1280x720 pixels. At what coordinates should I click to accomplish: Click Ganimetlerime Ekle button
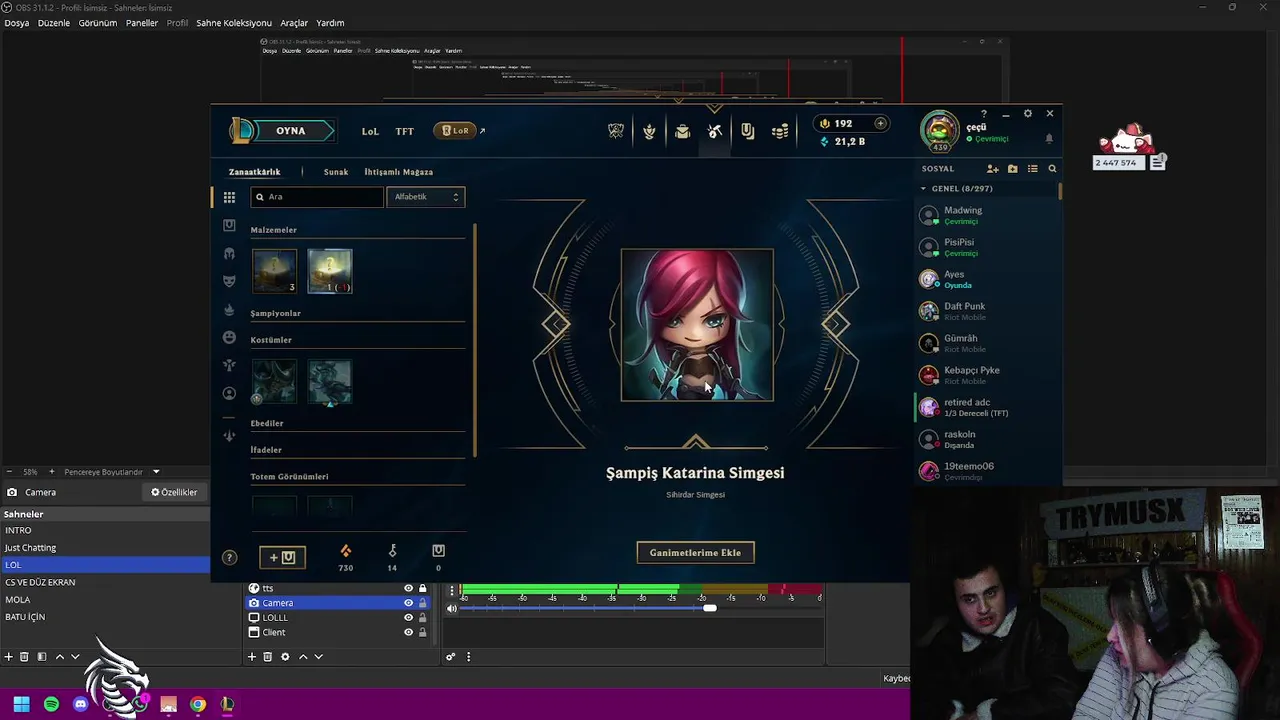coord(695,552)
